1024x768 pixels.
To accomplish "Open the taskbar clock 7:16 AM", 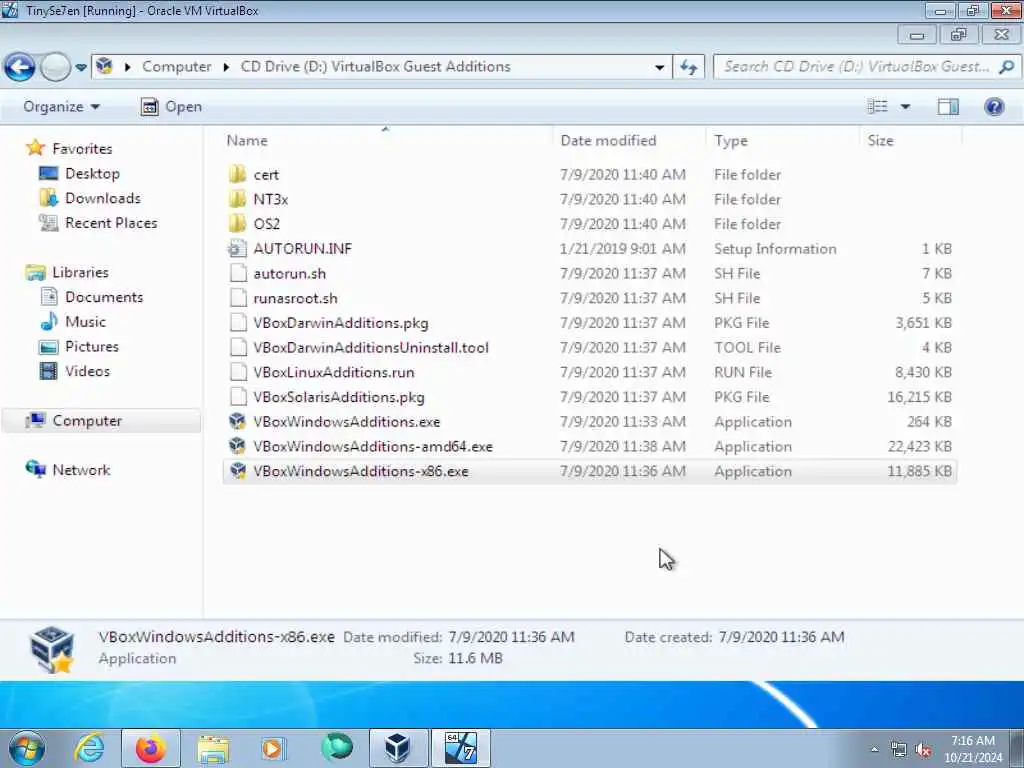I will [x=972, y=749].
